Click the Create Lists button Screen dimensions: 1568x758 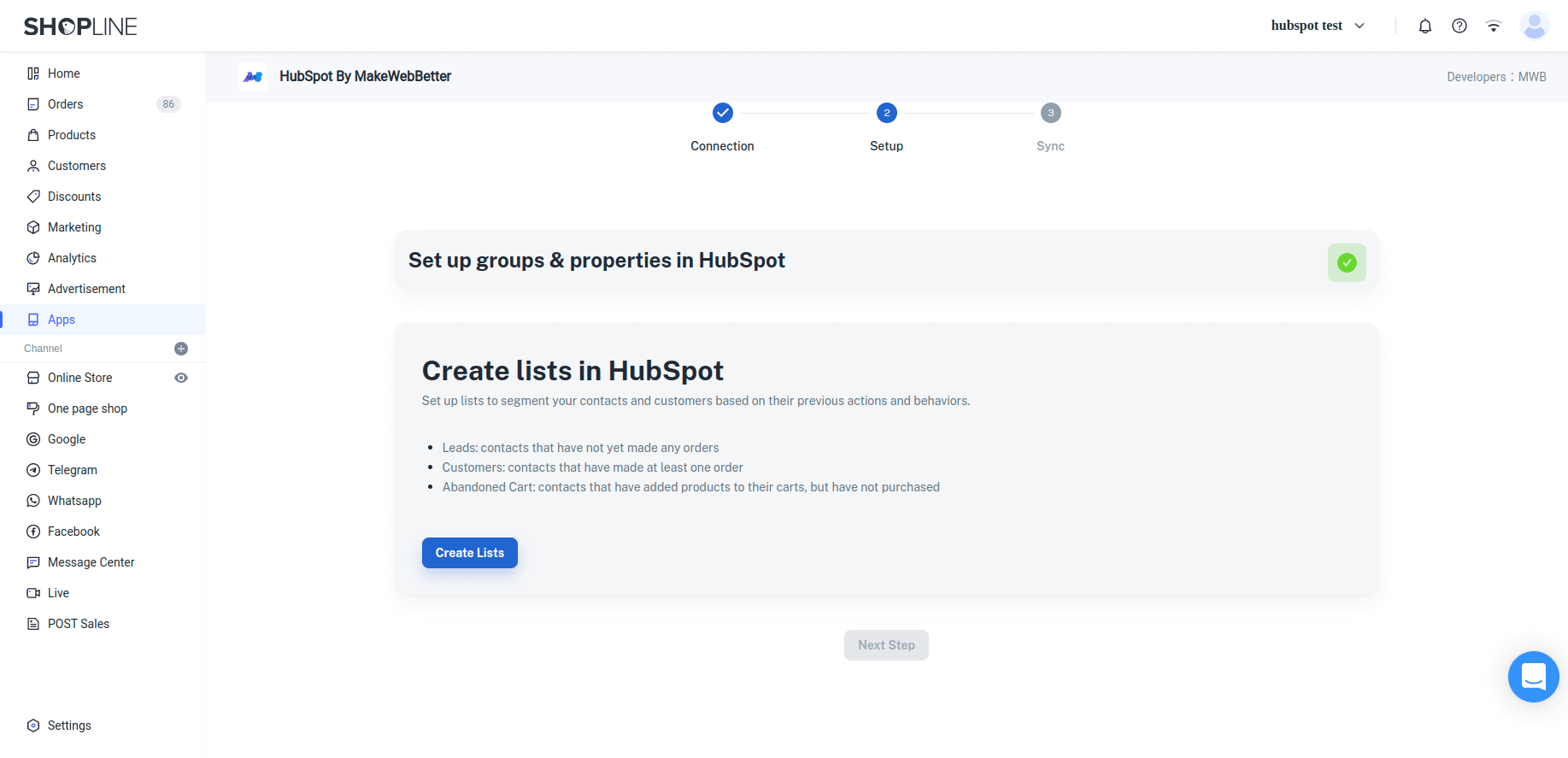(x=470, y=553)
